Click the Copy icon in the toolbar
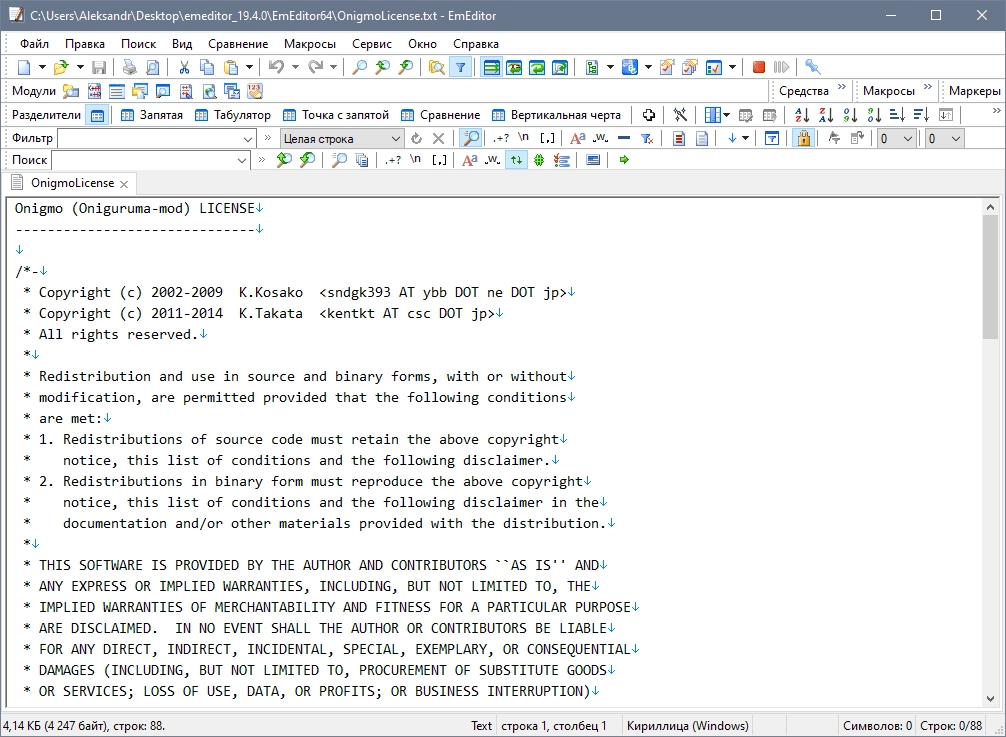The image size is (1006, 737). tap(207, 67)
